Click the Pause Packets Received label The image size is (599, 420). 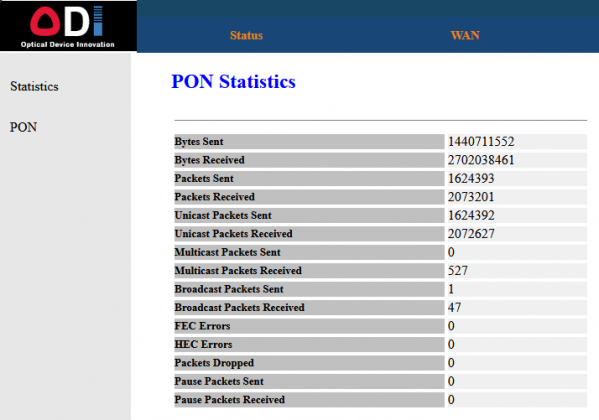[230, 400]
